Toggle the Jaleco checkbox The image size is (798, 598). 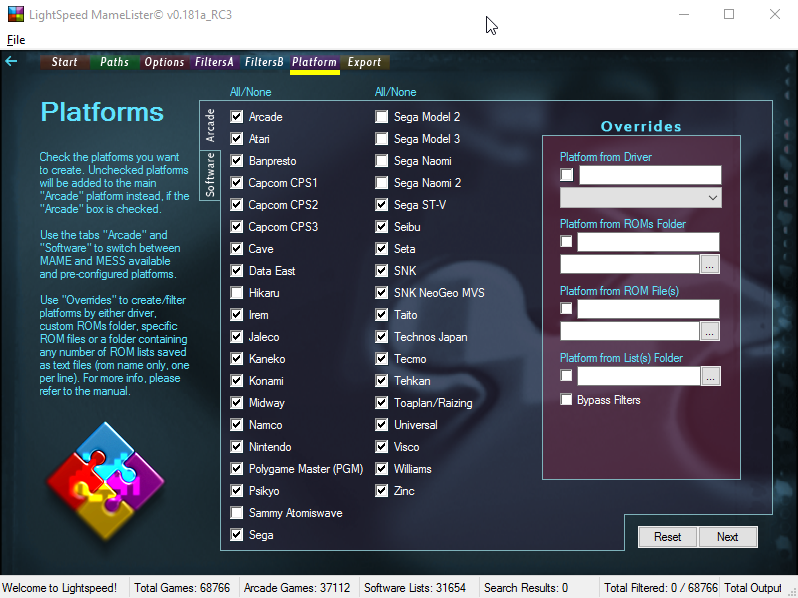[x=237, y=336]
